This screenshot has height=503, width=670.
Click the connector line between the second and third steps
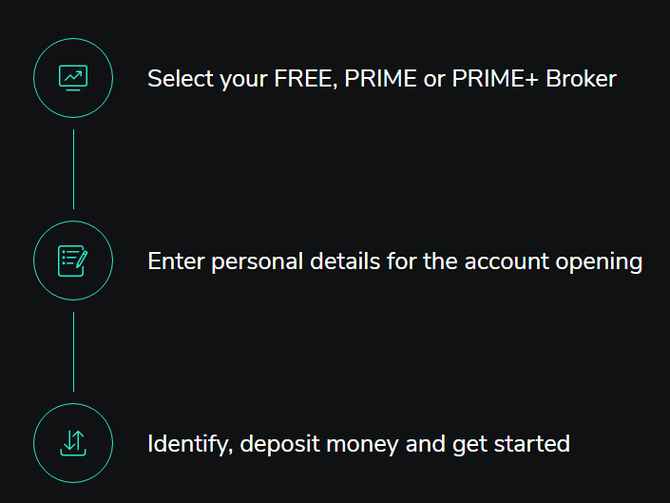(x=73, y=351)
